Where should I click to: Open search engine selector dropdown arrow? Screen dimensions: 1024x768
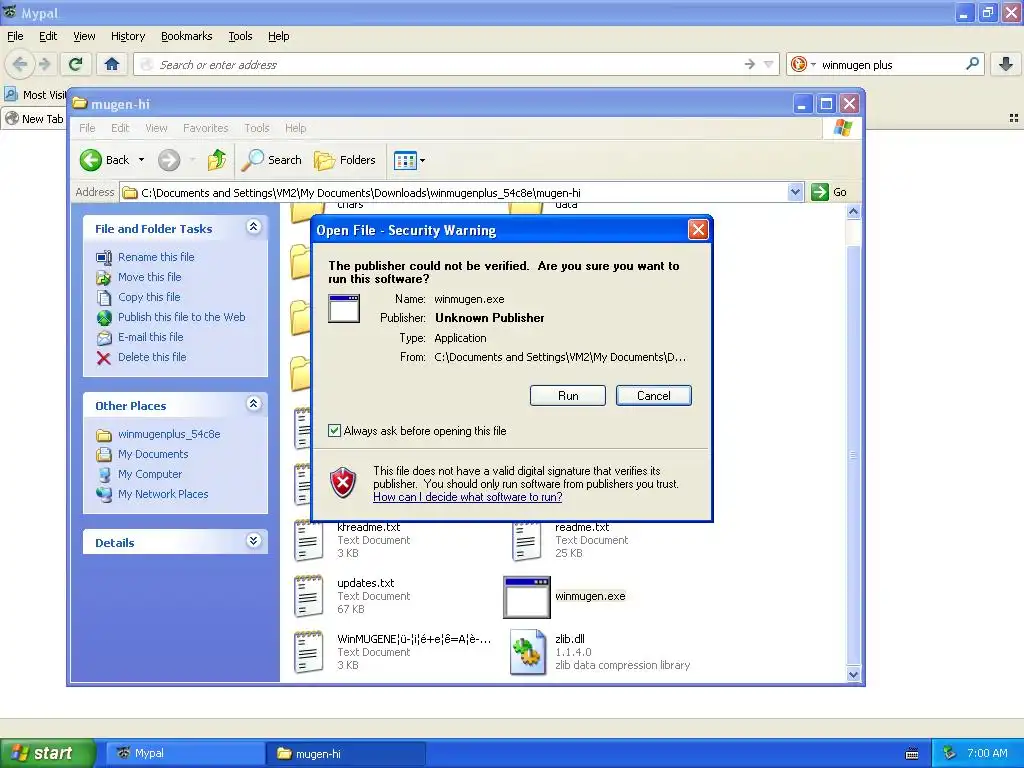(813, 64)
